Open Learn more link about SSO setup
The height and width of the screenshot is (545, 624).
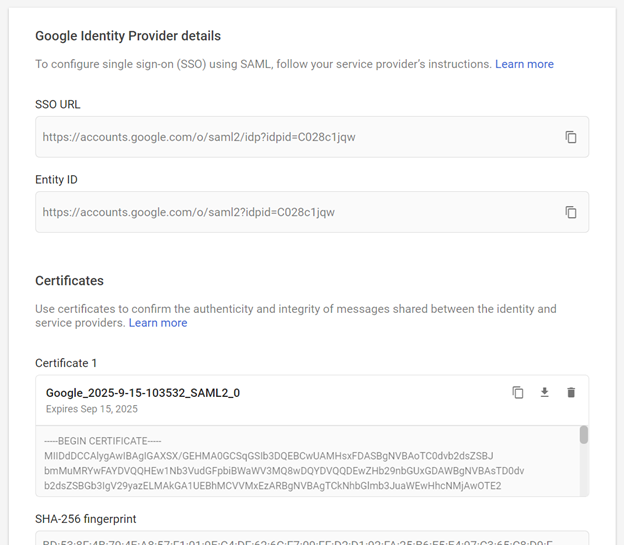tap(524, 64)
